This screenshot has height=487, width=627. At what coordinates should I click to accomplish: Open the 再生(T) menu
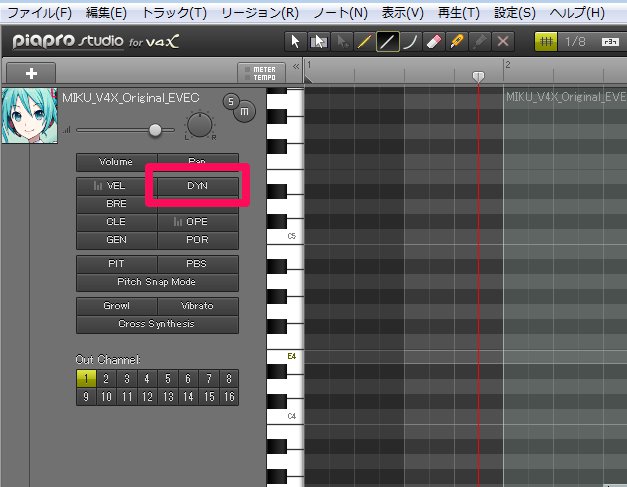click(x=458, y=13)
